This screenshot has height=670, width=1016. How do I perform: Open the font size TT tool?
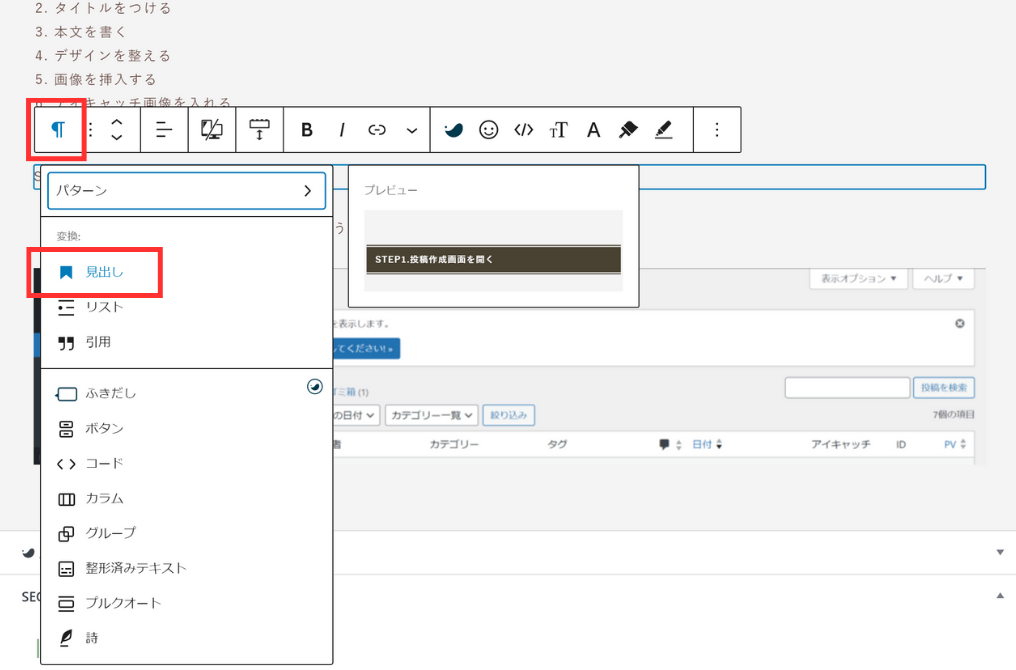tap(558, 130)
